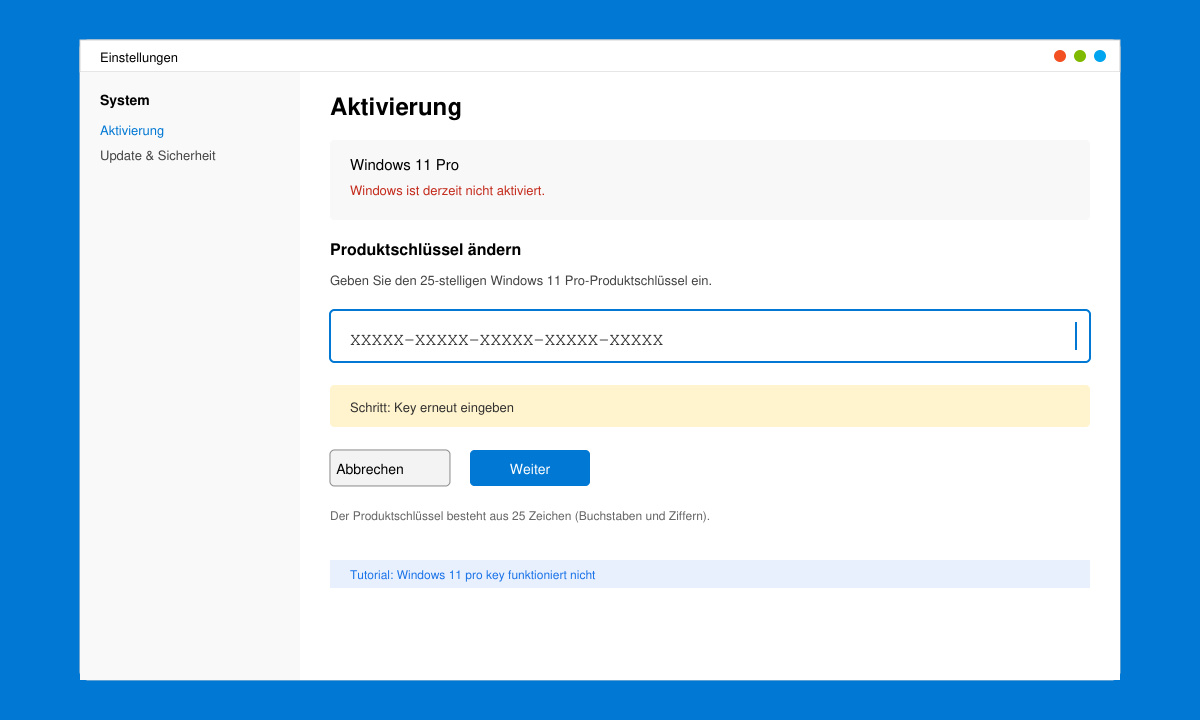Click the red window control dot
Screen dimensions: 1200x720
(x=1060, y=56)
